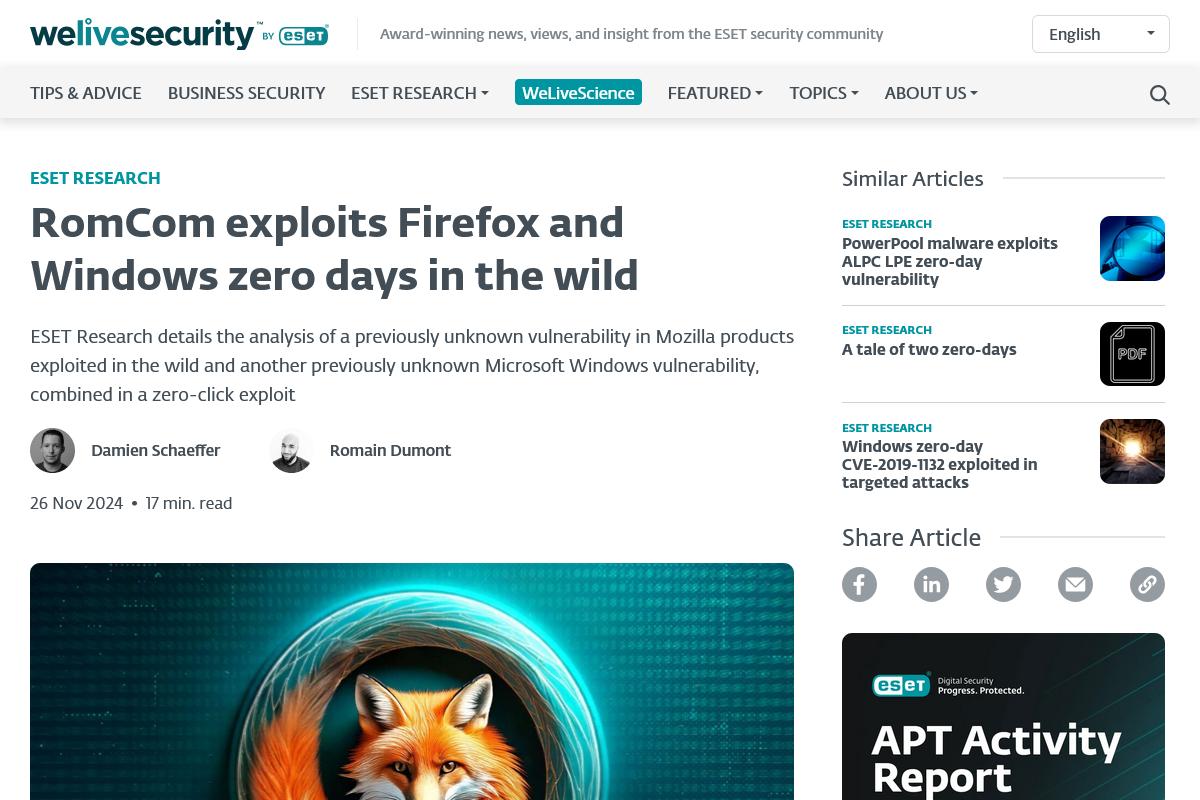Click the ESET logo on the APT banner
Image resolution: width=1200 pixels, height=800 pixels.
(x=900, y=686)
